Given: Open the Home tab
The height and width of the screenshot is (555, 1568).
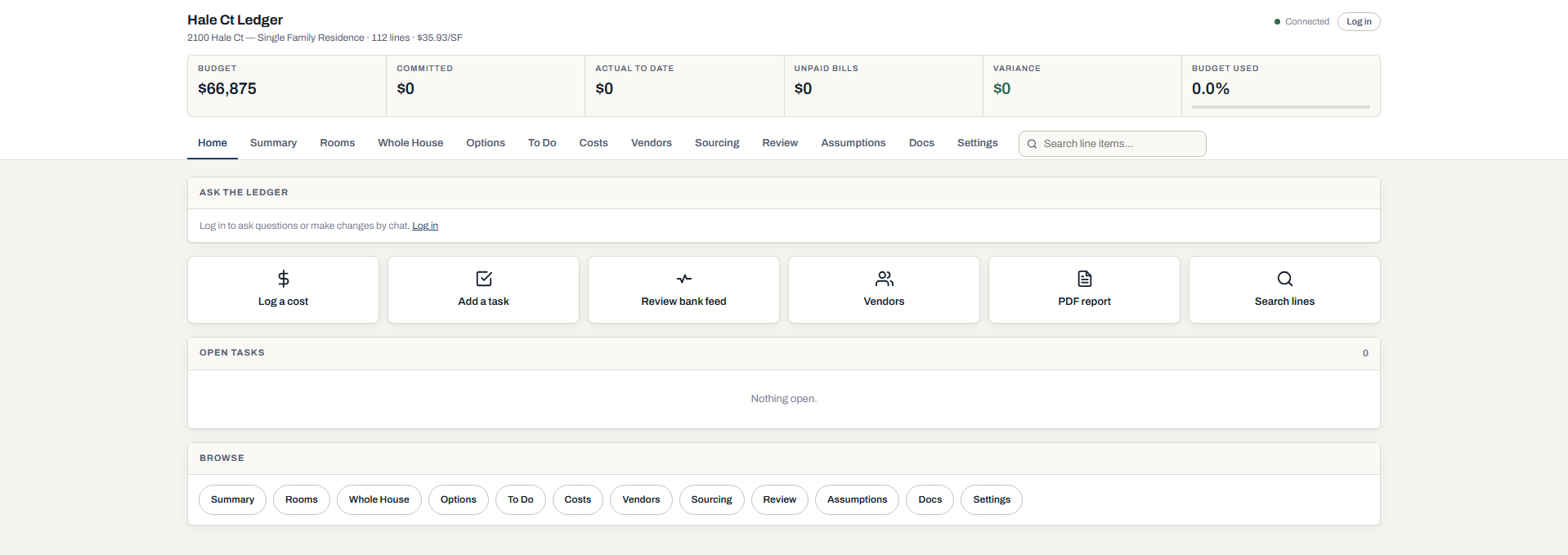Looking at the screenshot, I should pyautogui.click(x=213, y=143).
